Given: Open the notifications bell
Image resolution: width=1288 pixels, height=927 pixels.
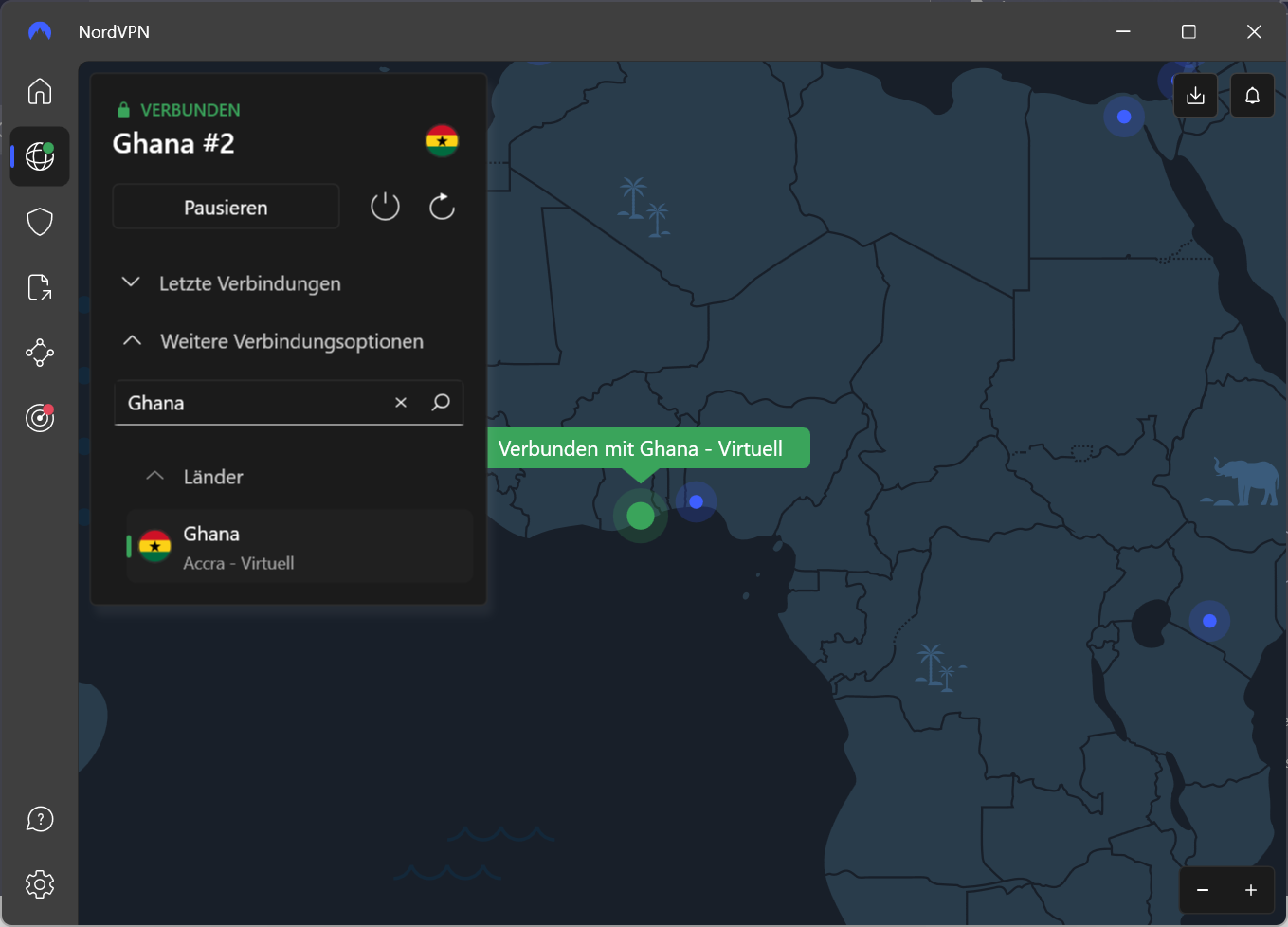Looking at the screenshot, I should click(1253, 96).
